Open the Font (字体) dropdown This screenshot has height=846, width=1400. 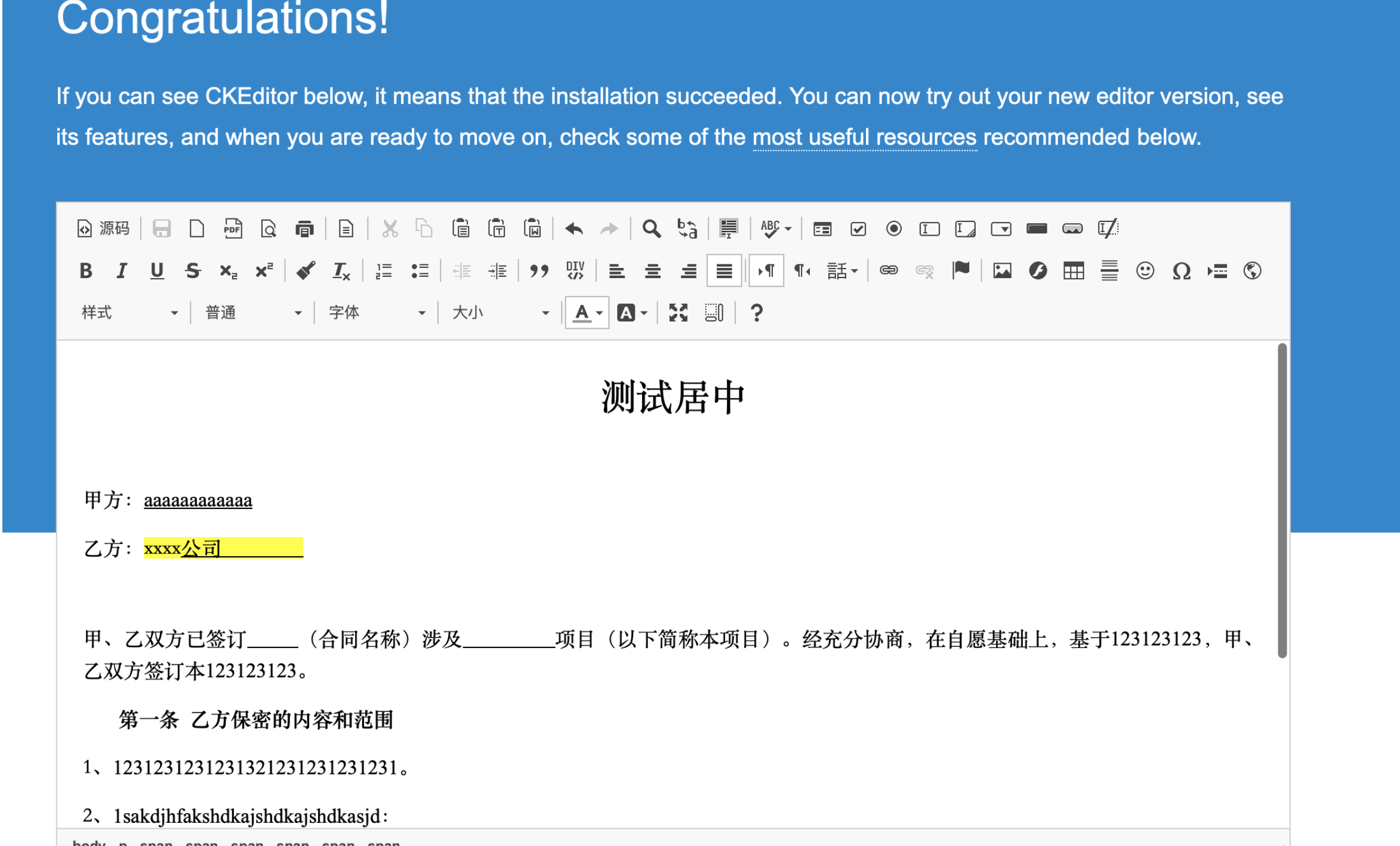377,313
